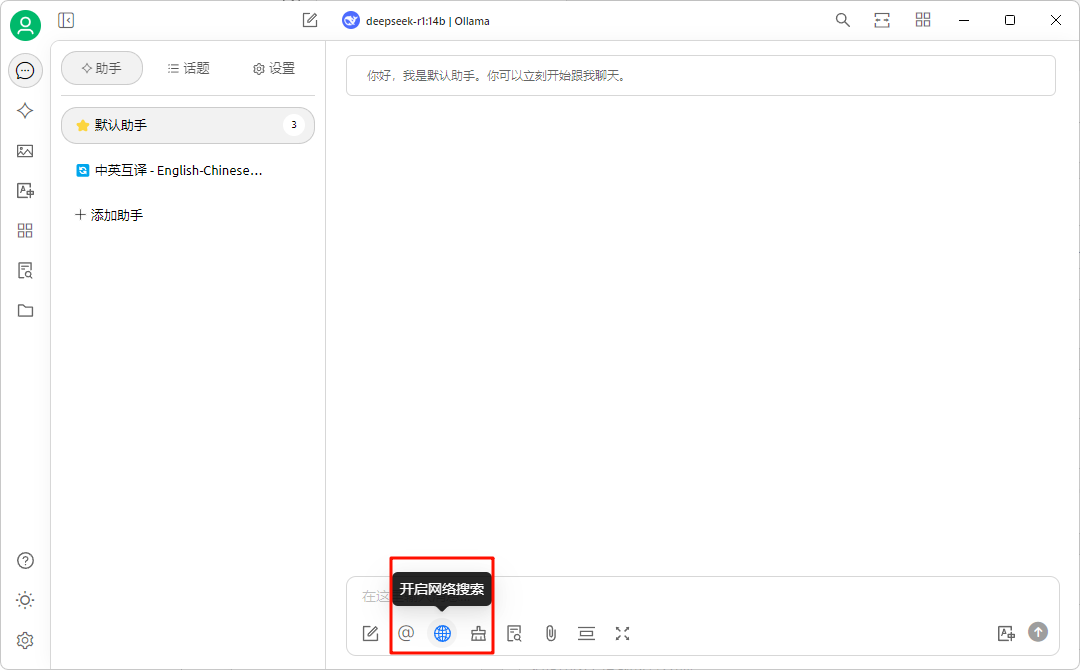Open the agents sparkle icon in sidebar

tap(25, 110)
